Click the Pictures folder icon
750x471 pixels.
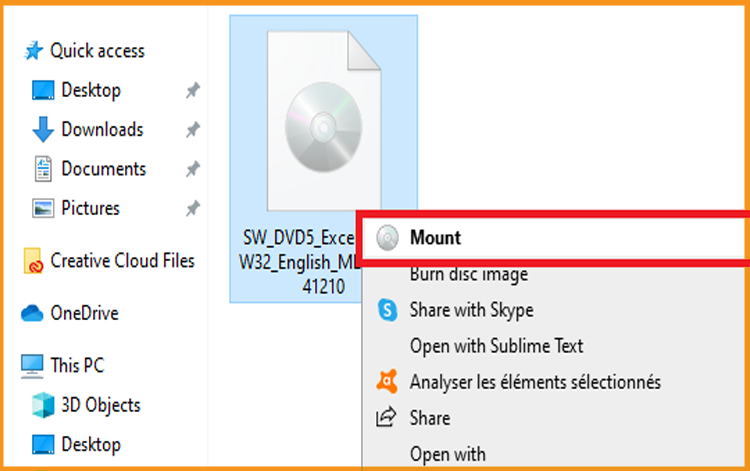tap(43, 208)
